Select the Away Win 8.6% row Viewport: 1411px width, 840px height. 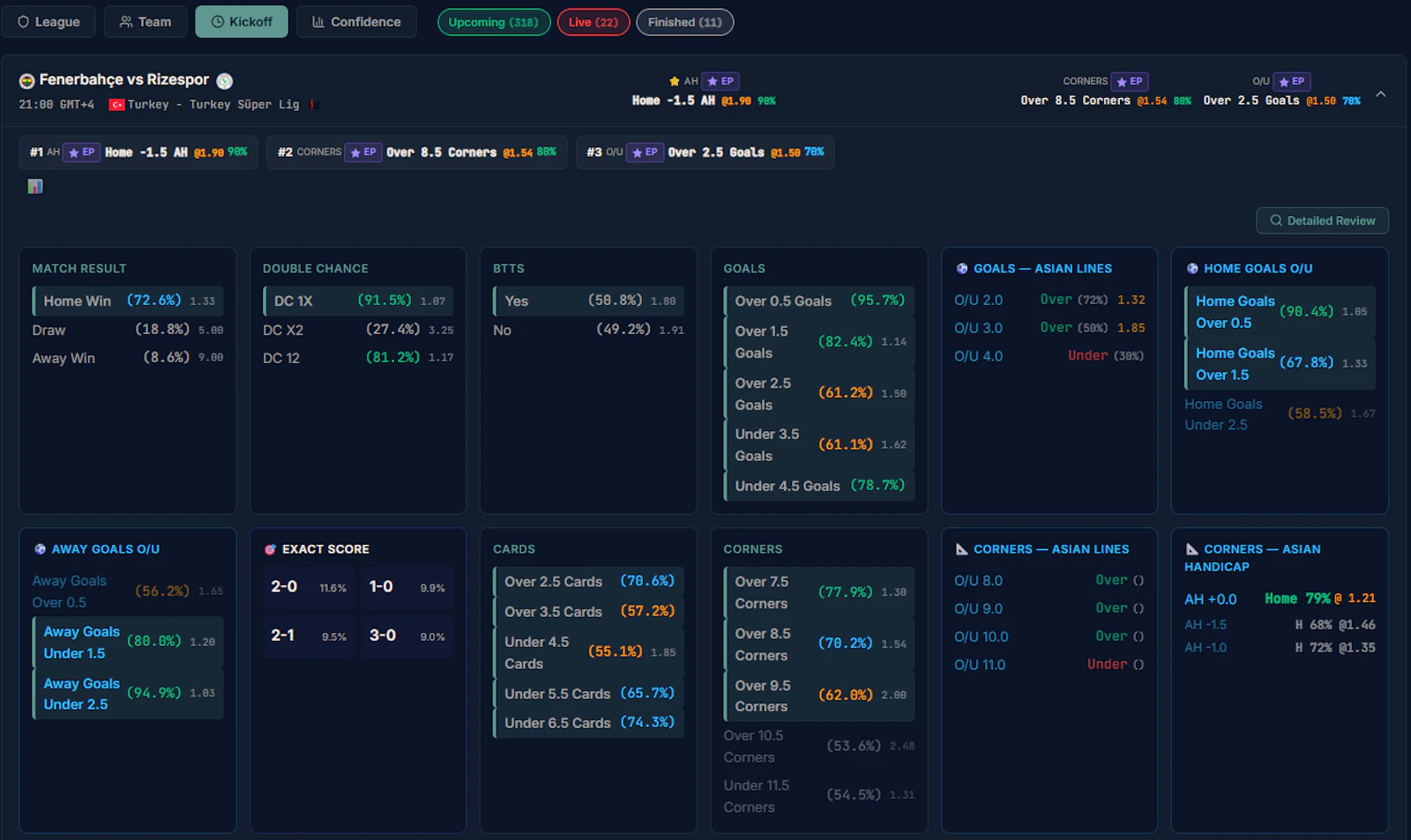[128, 358]
